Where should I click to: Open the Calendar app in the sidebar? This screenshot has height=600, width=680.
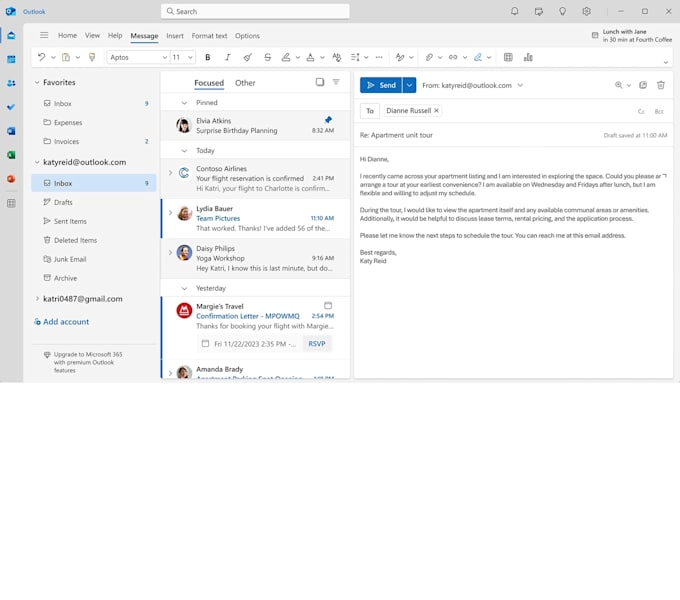point(11,59)
